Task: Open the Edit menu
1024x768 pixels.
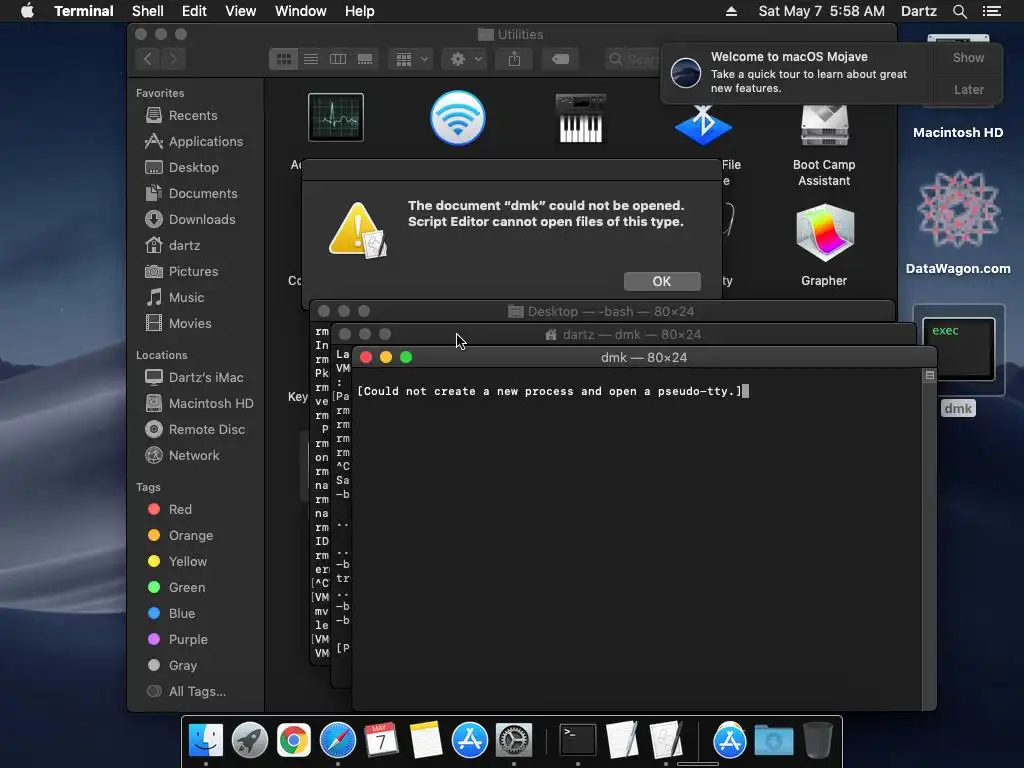Action: tap(194, 11)
